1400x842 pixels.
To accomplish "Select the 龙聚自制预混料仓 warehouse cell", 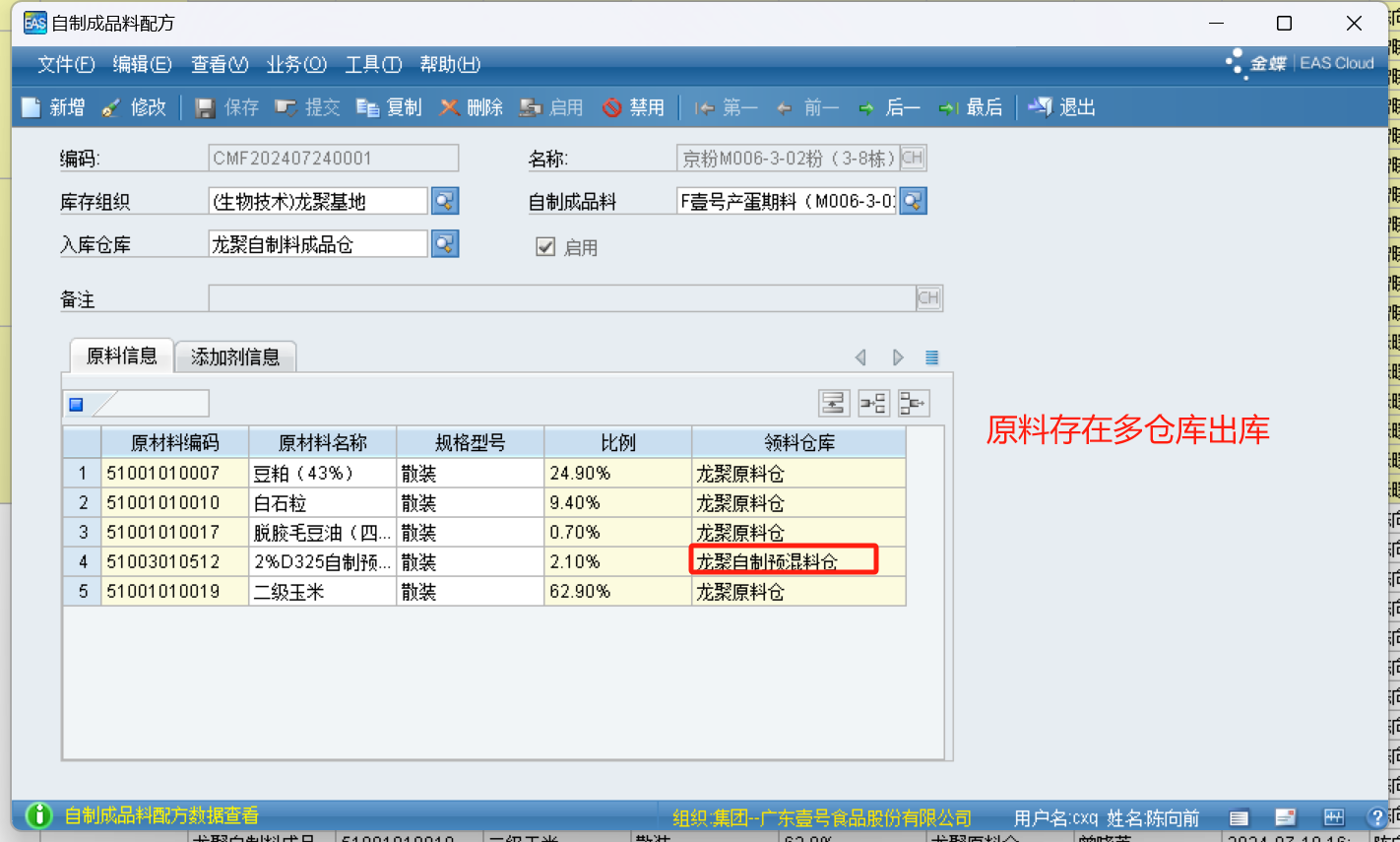I will [x=784, y=561].
